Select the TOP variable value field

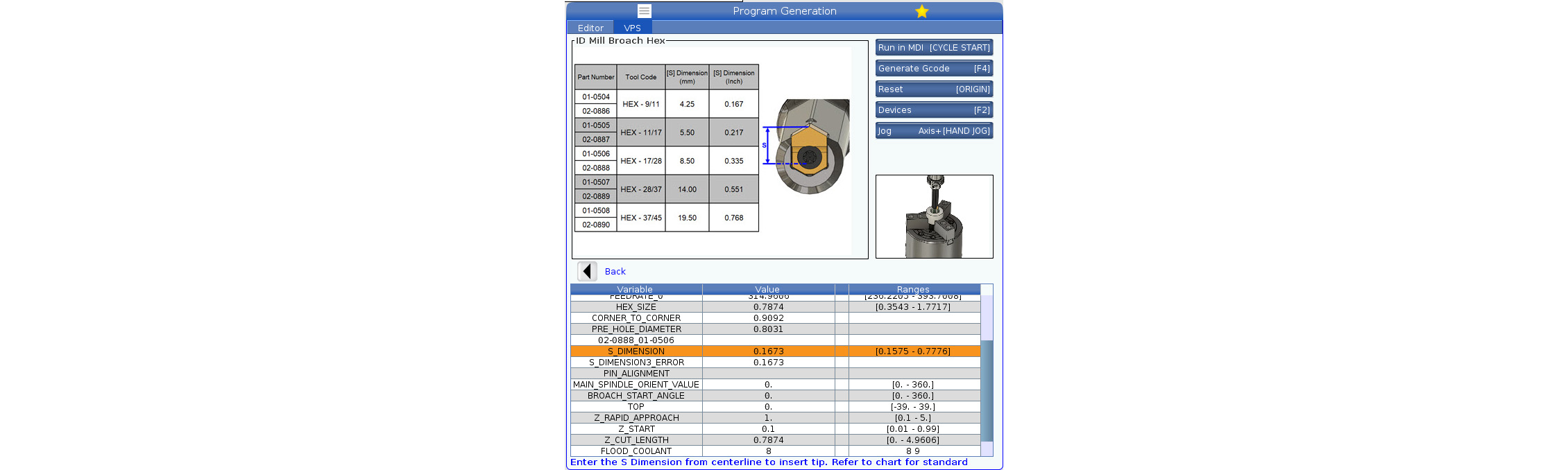tap(768, 406)
